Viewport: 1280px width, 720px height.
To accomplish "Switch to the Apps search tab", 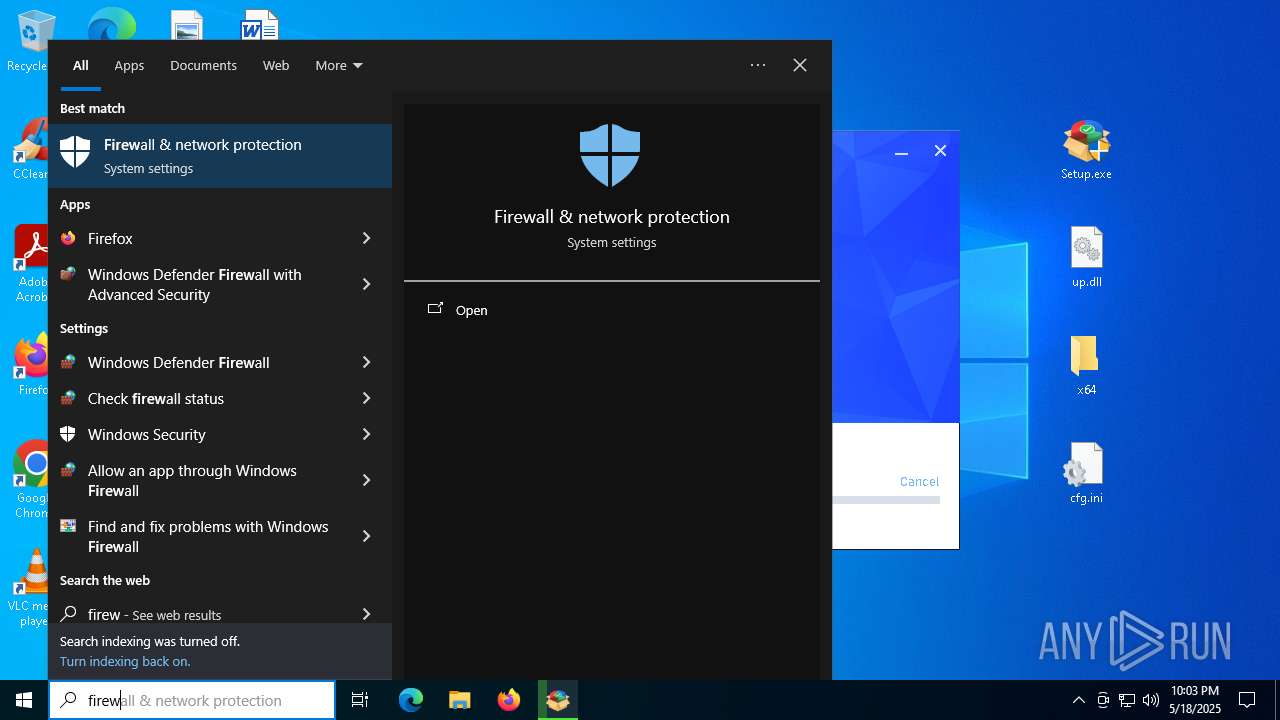I will click(x=129, y=65).
